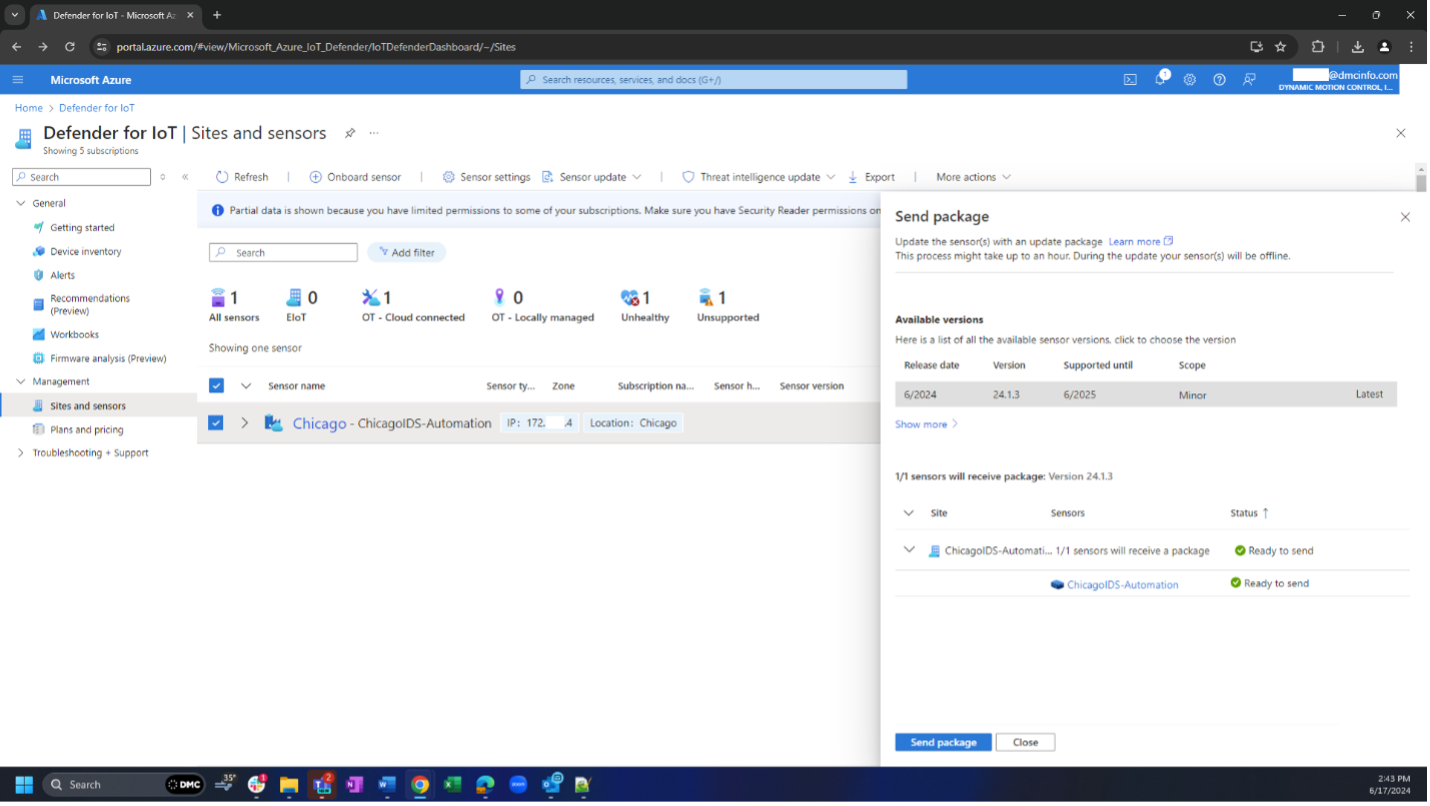Click the Send package button
The height and width of the screenshot is (806, 1430).
click(943, 742)
